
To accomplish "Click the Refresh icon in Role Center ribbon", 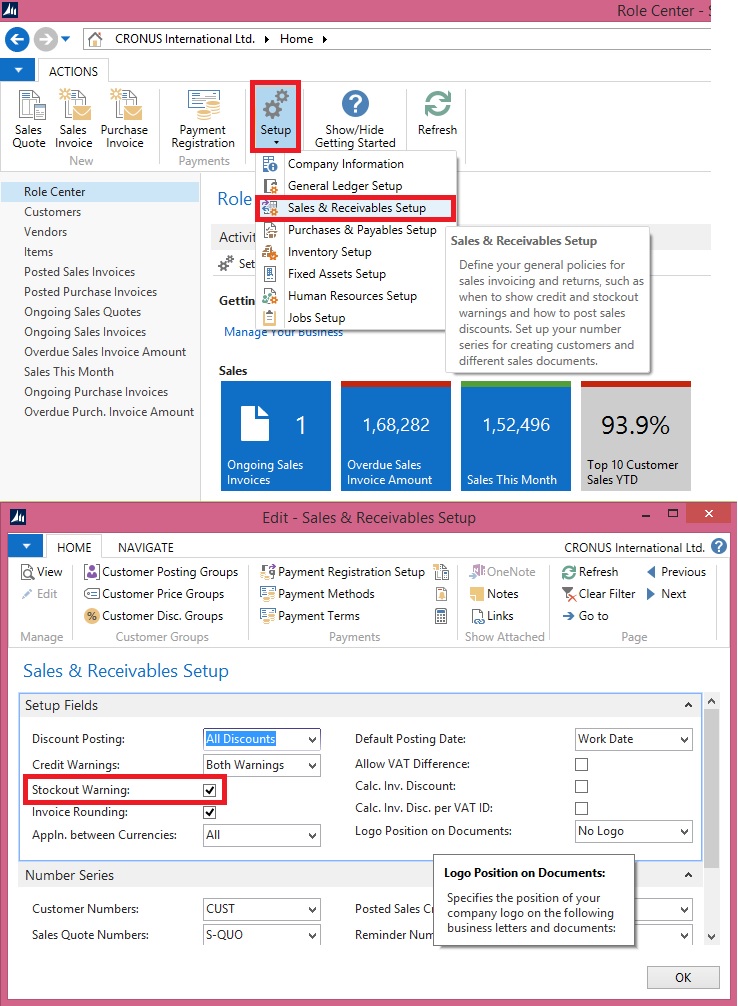I will pyautogui.click(x=437, y=106).
